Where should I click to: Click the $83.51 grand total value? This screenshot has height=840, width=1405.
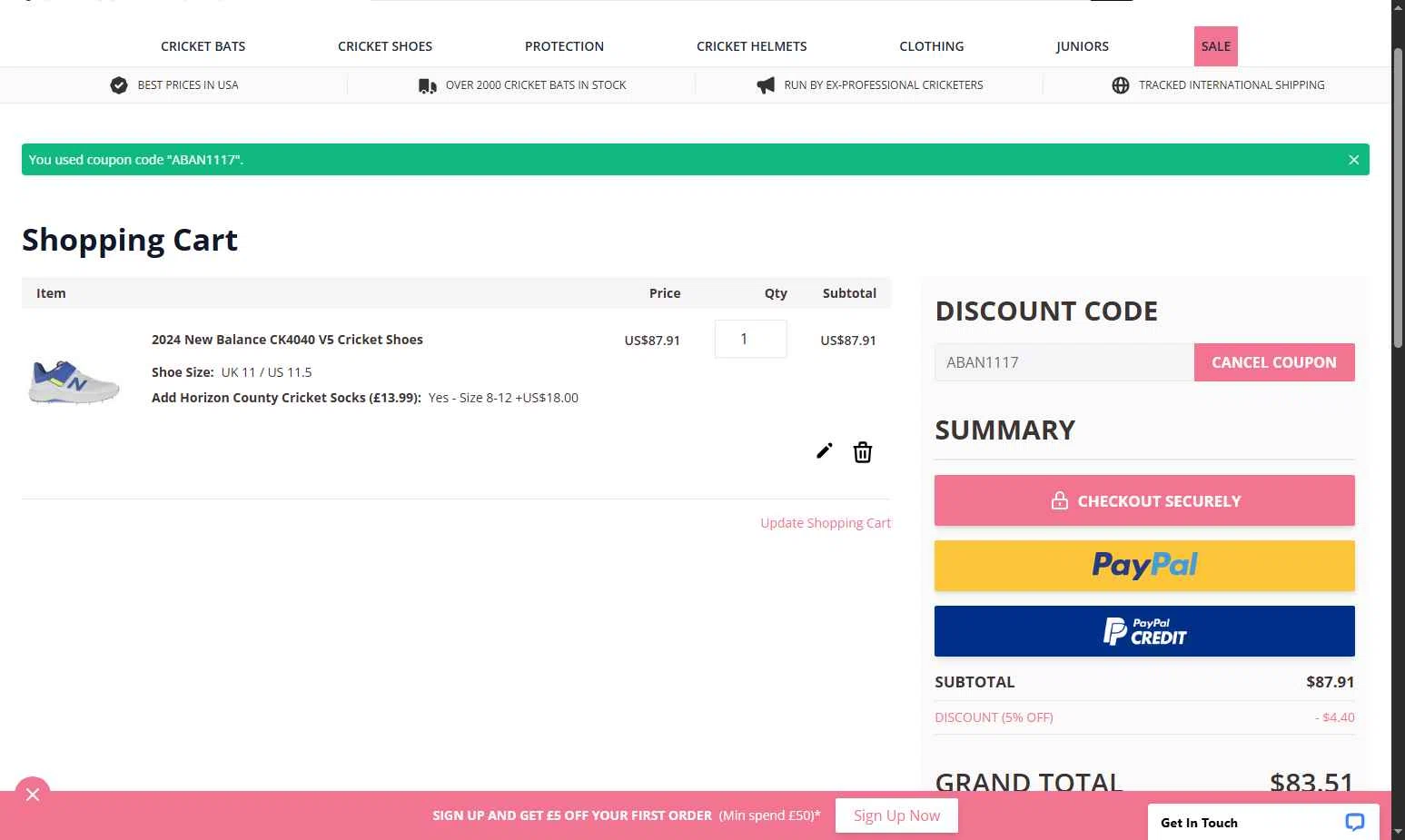coord(1311,782)
